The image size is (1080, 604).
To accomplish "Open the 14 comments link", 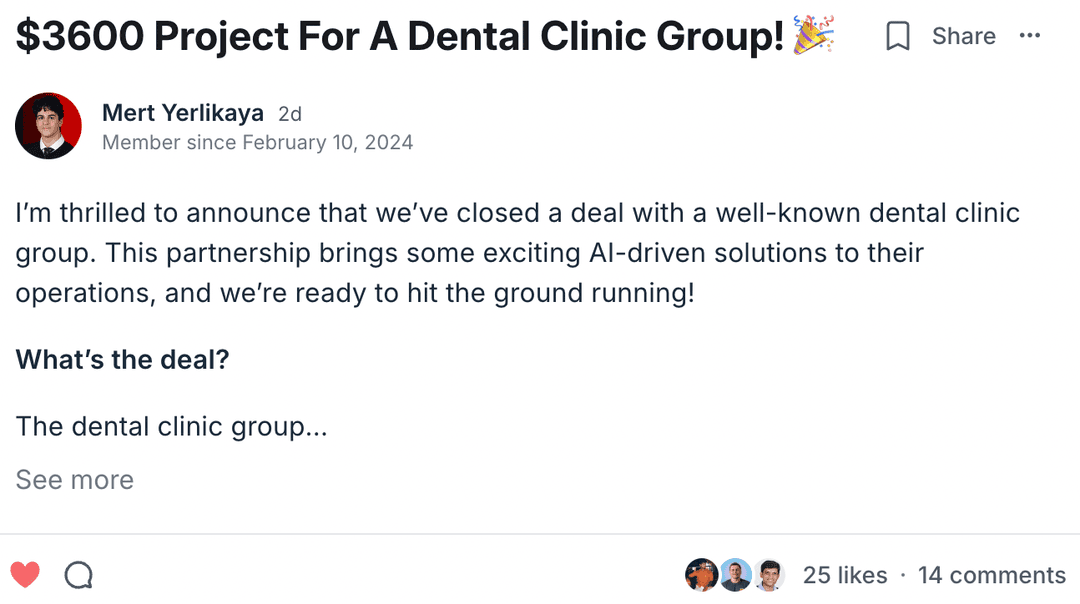I will [991, 575].
